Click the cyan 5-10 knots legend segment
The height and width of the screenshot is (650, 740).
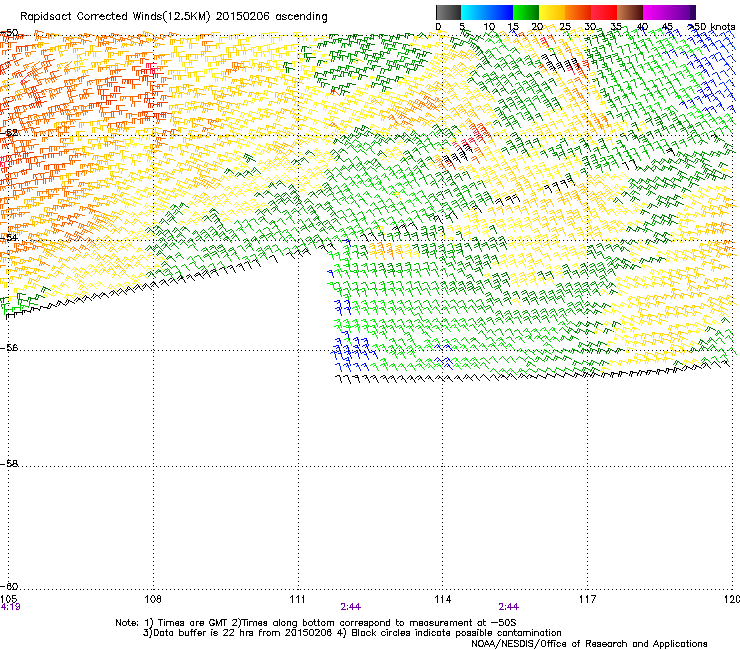474,12
